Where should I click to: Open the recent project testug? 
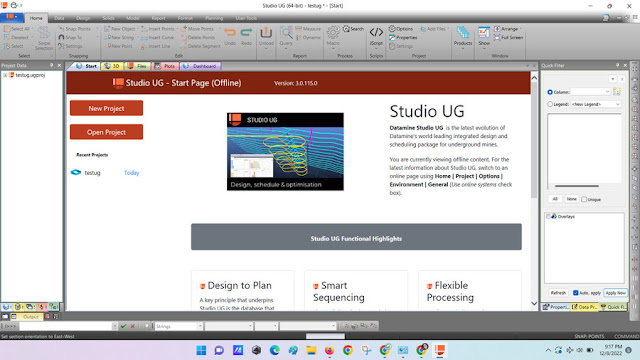pyautogui.click(x=92, y=173)
